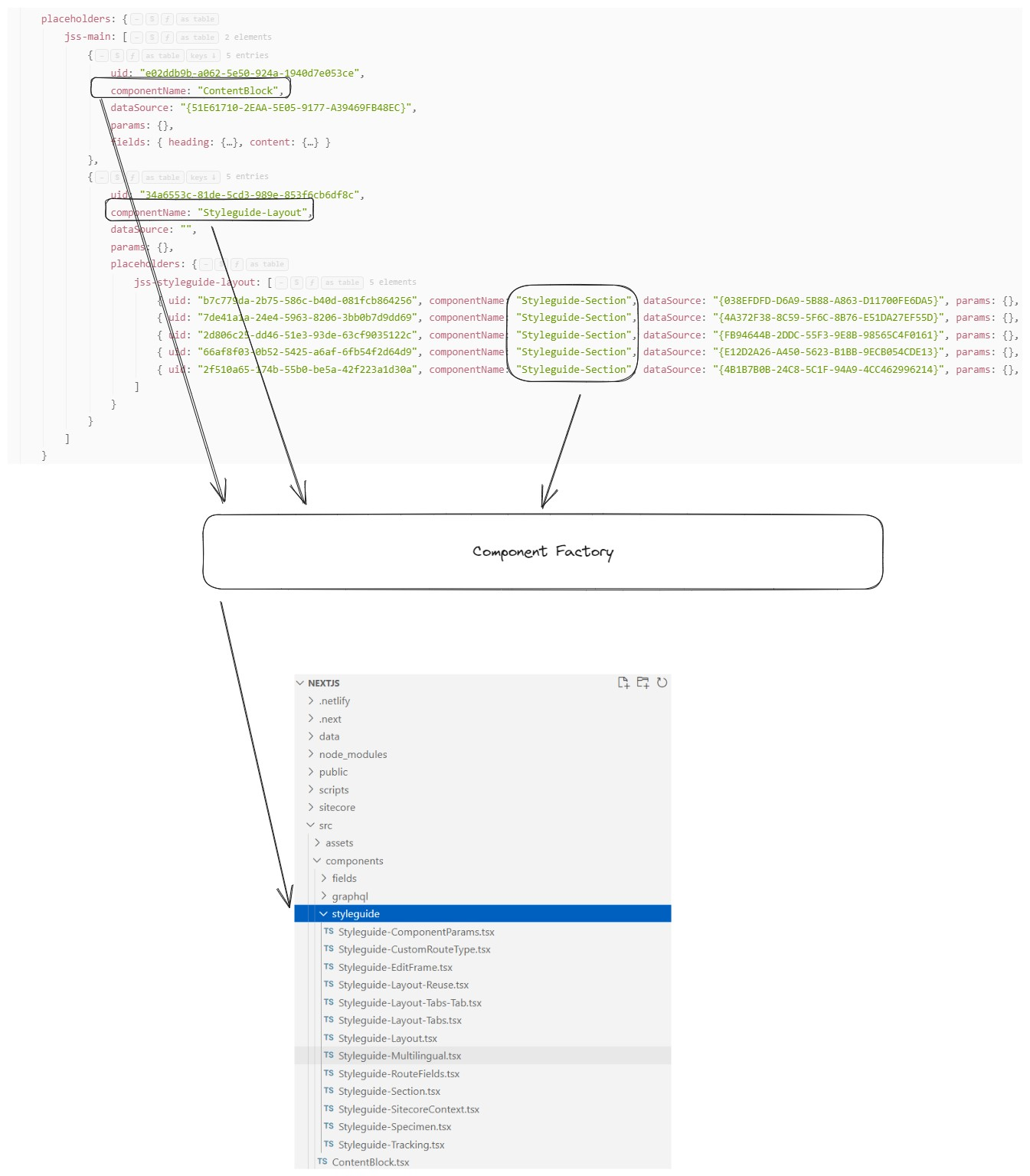Click the Refresh Explorer icon

tap(662, 683)
